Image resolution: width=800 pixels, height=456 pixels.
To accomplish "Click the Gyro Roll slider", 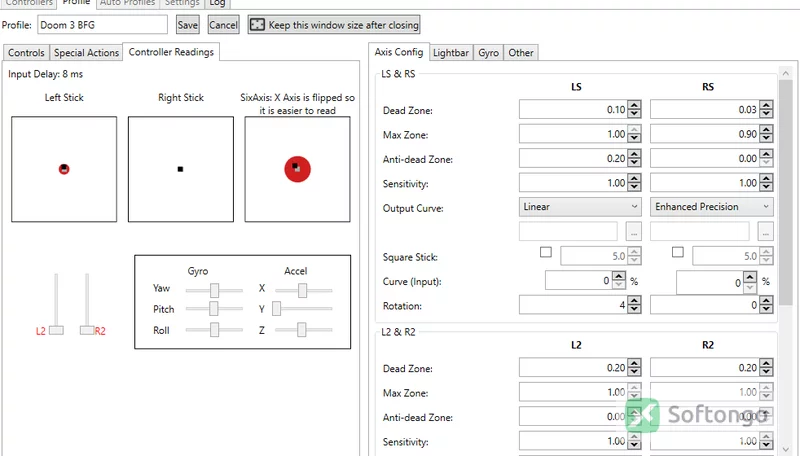I will coord(214,330).
